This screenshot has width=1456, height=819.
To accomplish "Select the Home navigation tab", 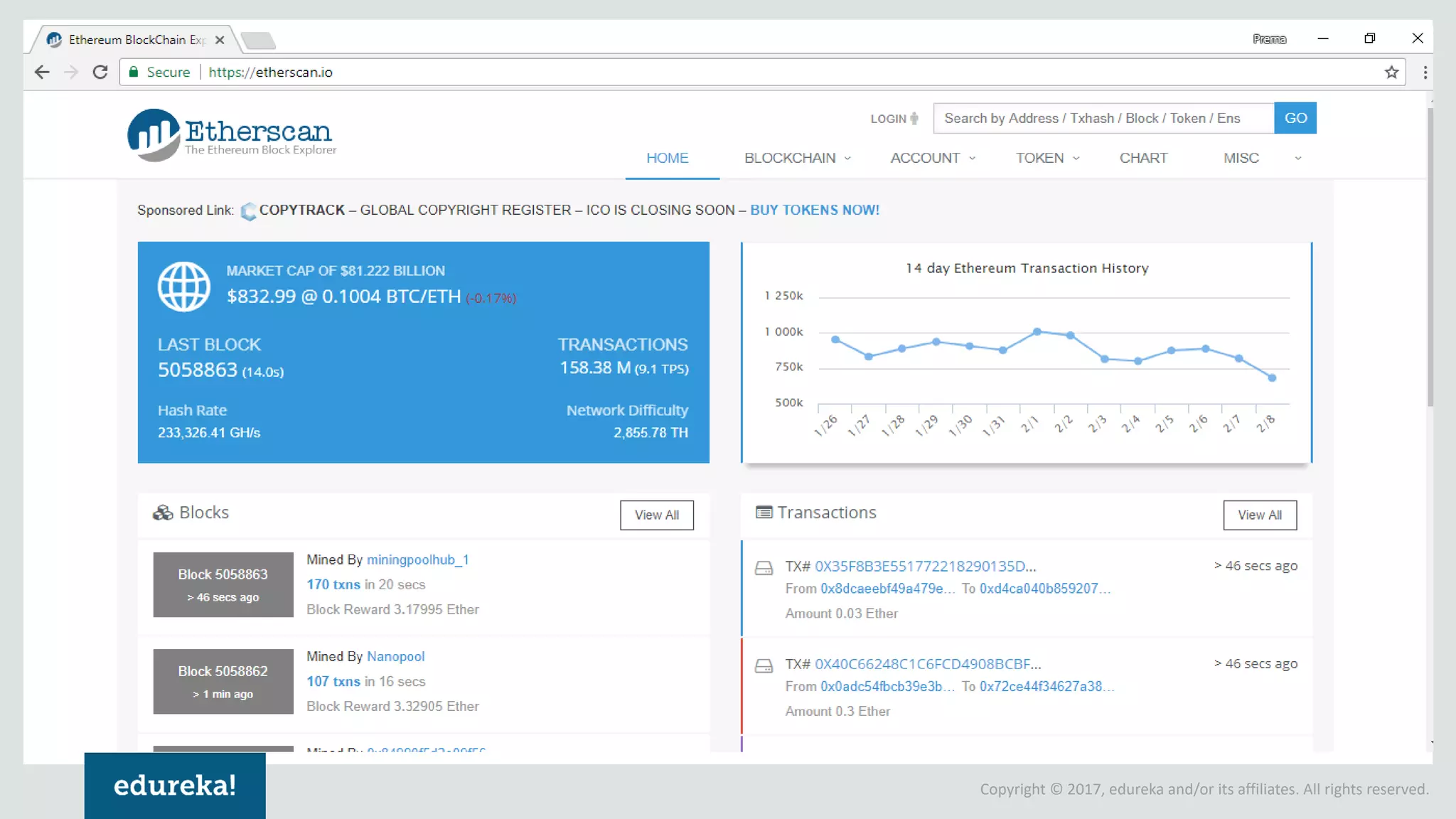I will pos(667,158).
